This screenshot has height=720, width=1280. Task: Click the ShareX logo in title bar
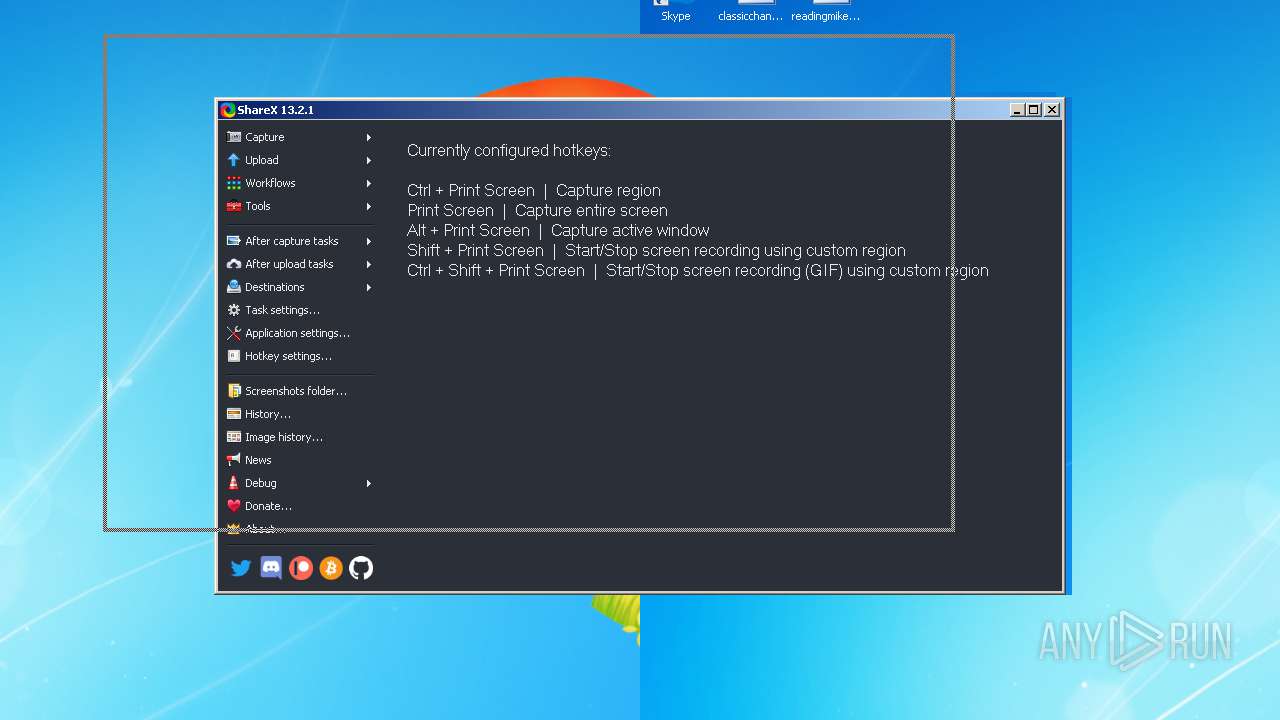tap(228, 110)
